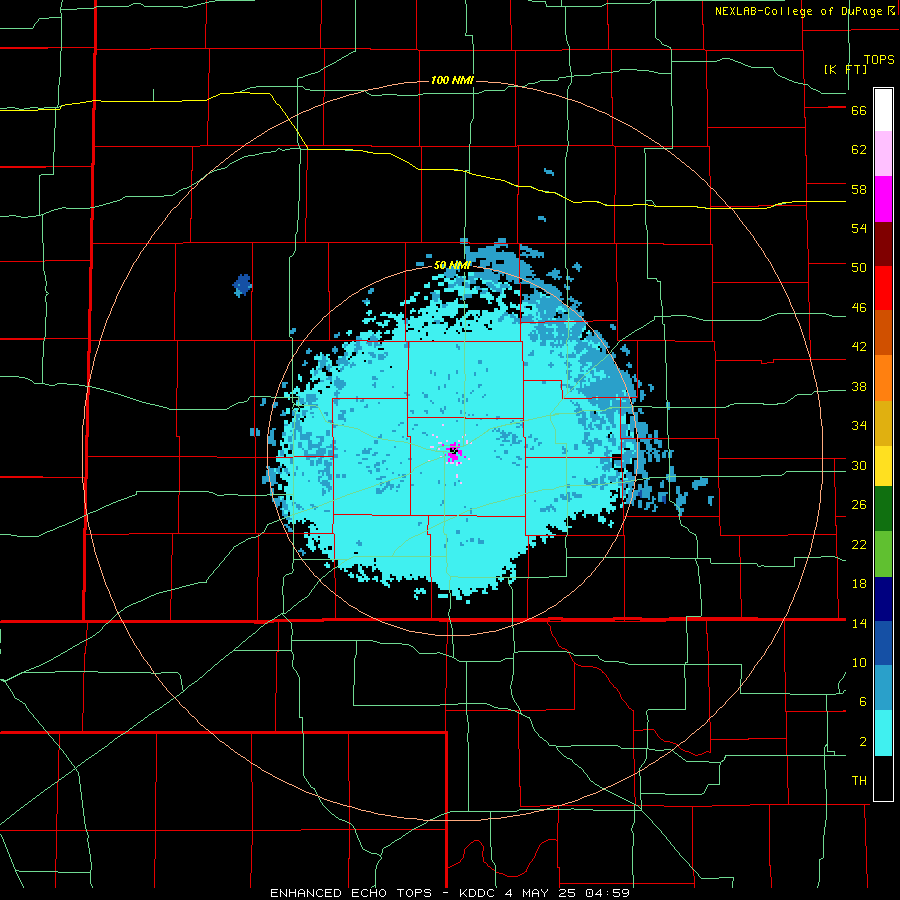Click the "50 NMI" range ring label
Screen dimensions: 900x900
[452, 265]
